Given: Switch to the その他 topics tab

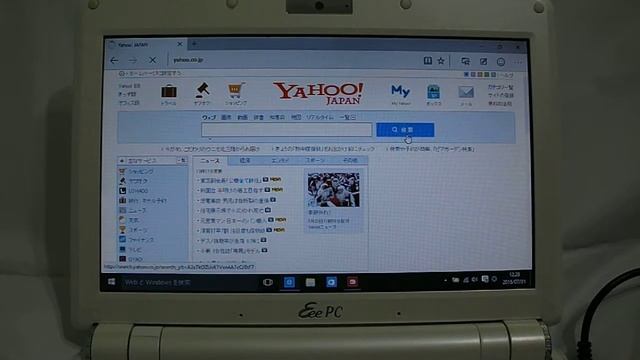Looking at the screenshot, I should (x=350, y=160).
